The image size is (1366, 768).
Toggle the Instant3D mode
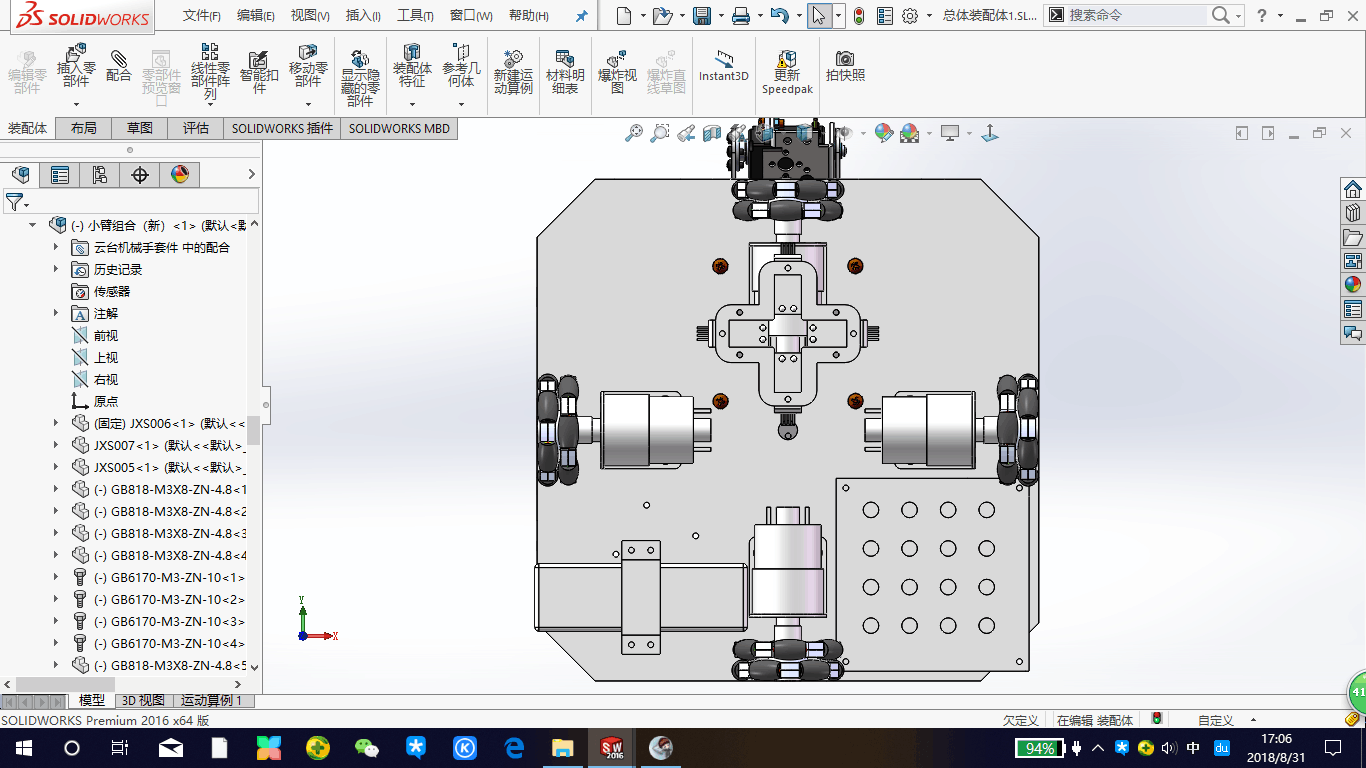(x=723, y=66)
